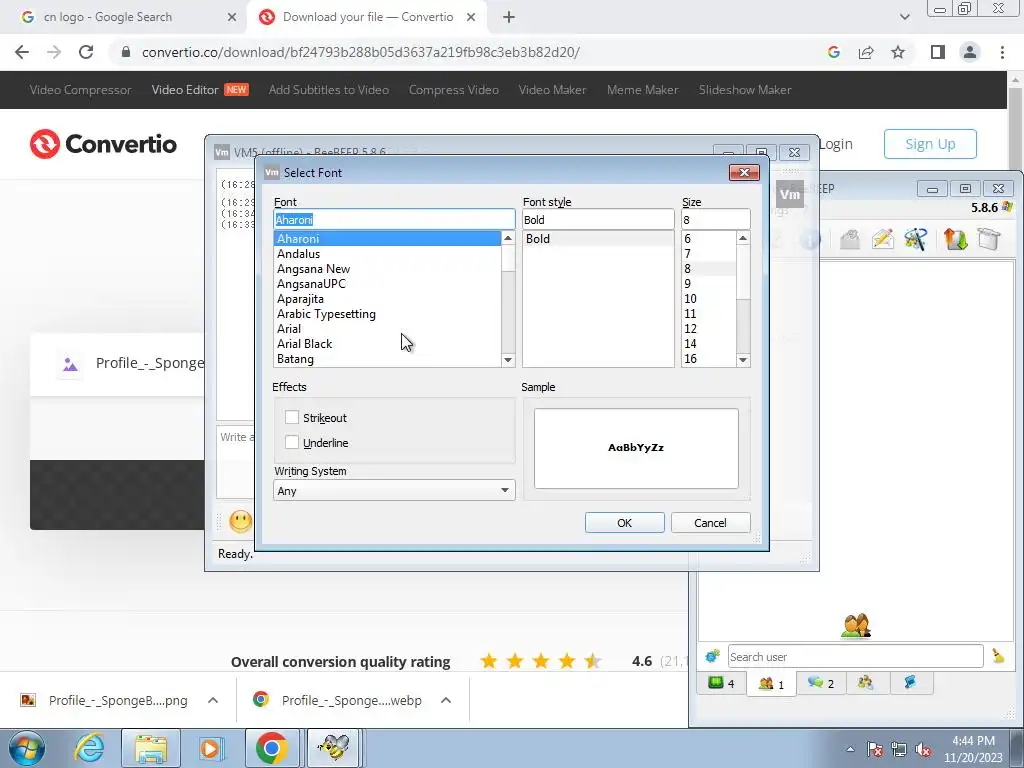
Task: Toggle the Chrome side panel icon
Action: pyautogui.click(x=938, y=52)
